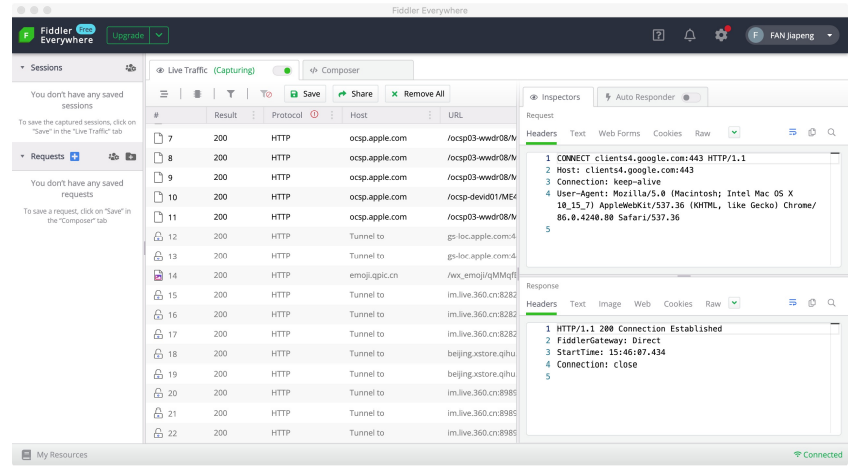Click lock icon of session 12
Viewport: 859px width, 475px height.
click(158, 236)
